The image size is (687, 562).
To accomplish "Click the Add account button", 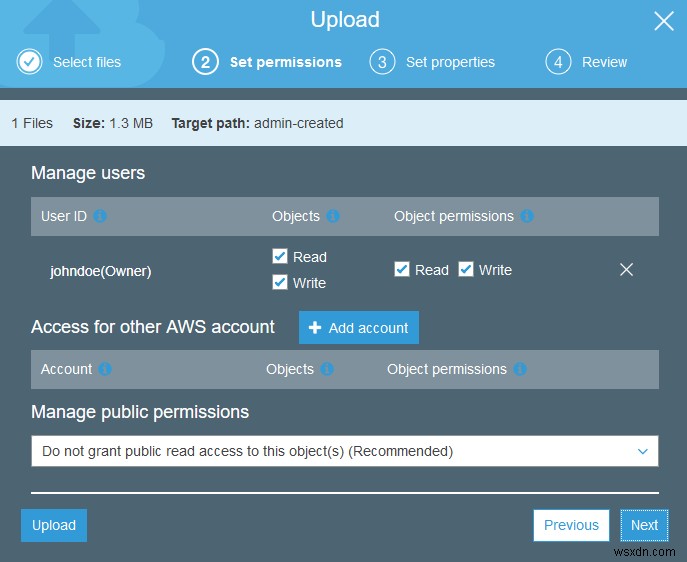I will [x=359, y=328].
